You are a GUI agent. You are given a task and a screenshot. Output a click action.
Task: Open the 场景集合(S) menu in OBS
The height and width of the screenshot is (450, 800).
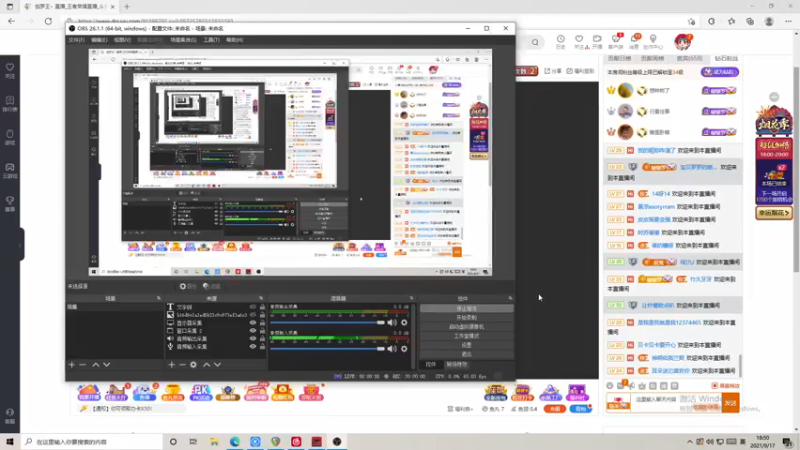[x=183, y=40]
